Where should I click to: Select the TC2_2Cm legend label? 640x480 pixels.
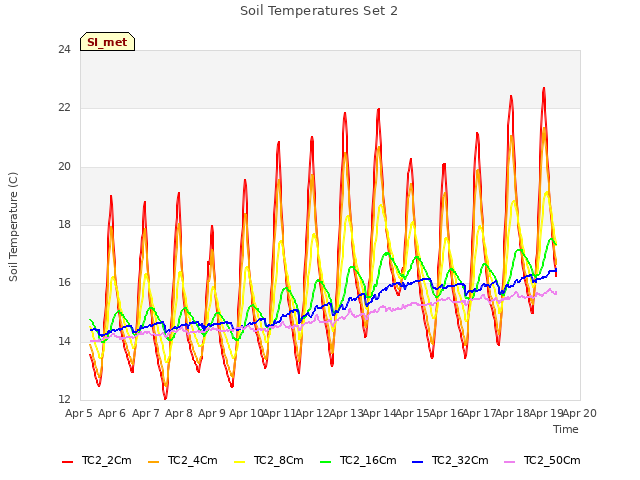click(107, 461)
